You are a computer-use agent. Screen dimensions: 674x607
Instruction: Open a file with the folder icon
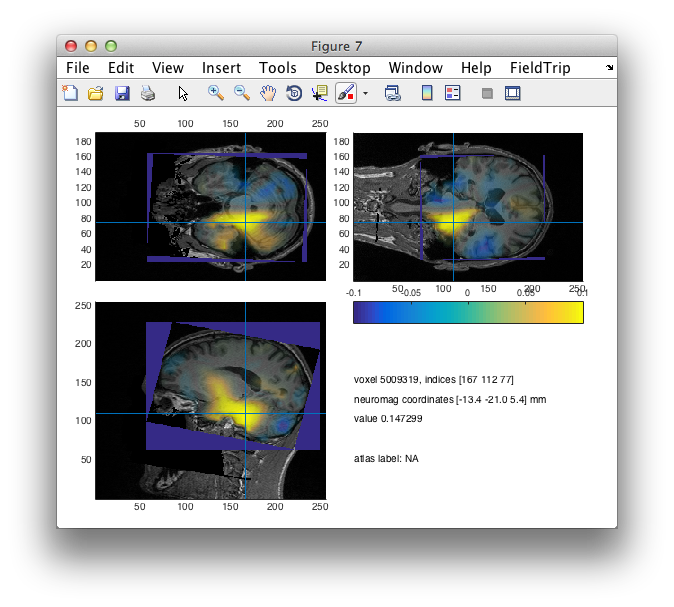point(96,93)
